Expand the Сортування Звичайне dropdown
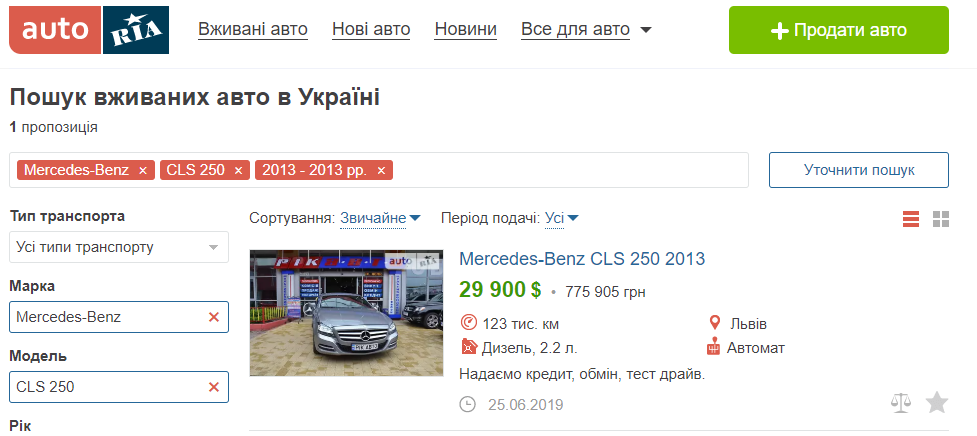The height and width of the screenshot is (436, 977). pos(380,219)
